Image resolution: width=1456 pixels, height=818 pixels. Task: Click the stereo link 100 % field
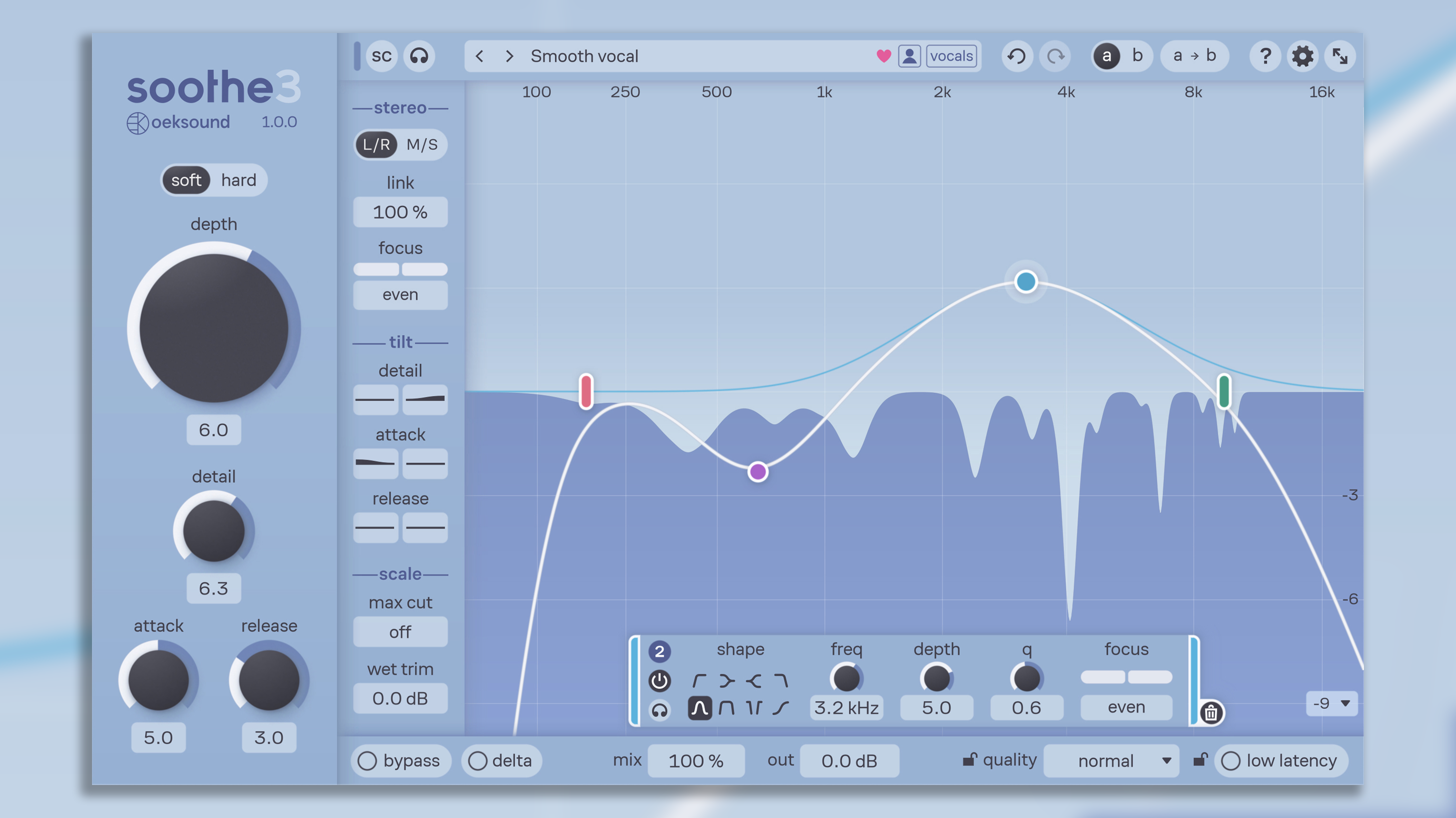click(x=400, y=212)
